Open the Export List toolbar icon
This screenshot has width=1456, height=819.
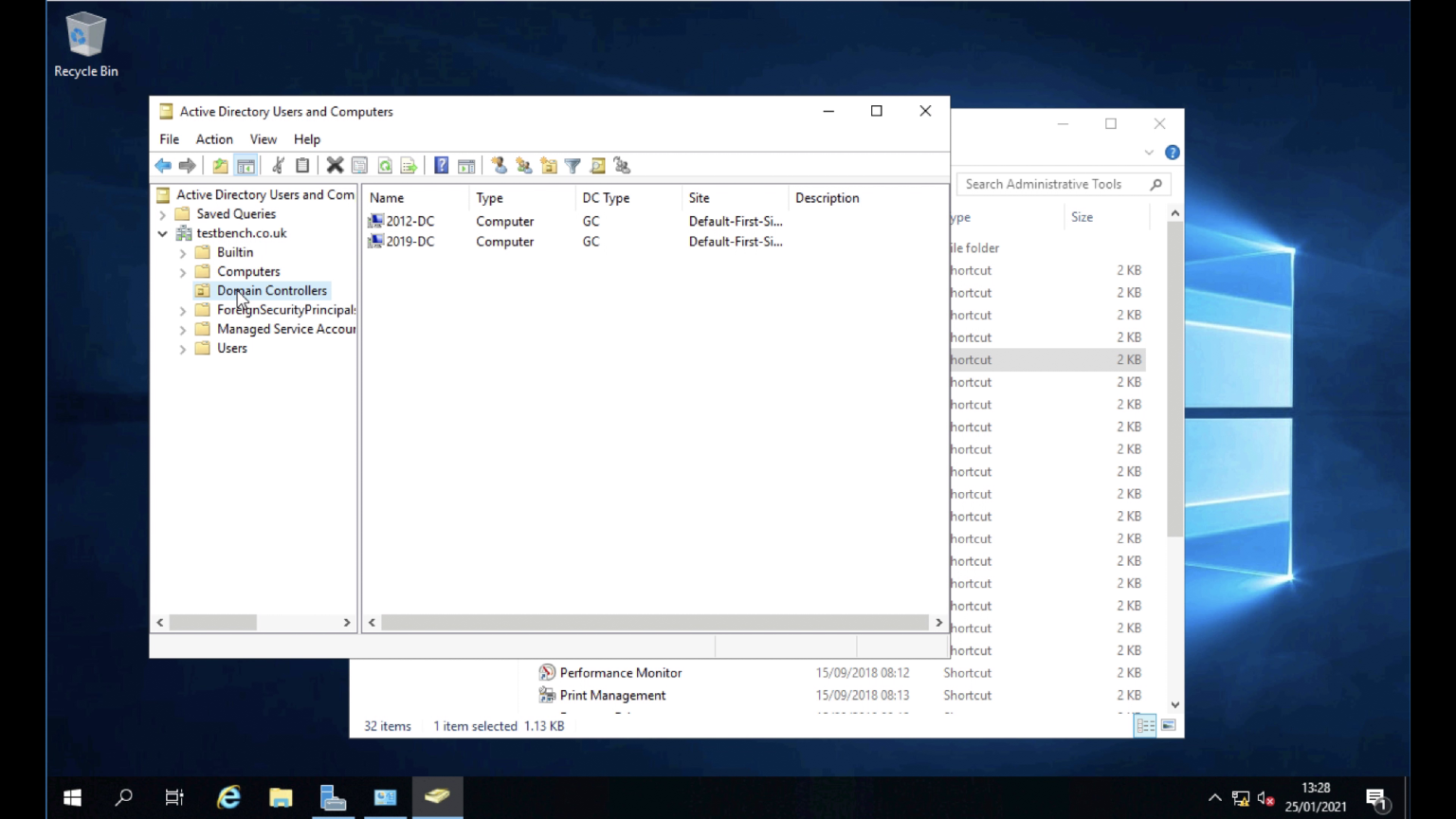pos(409,166)
